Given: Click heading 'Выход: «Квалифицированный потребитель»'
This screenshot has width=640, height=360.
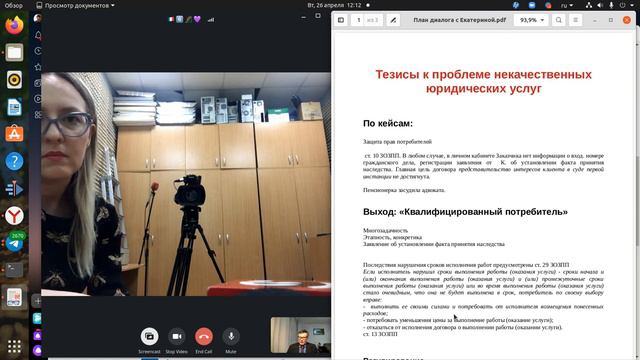Looking at the screenshot, I should [465, 212].
